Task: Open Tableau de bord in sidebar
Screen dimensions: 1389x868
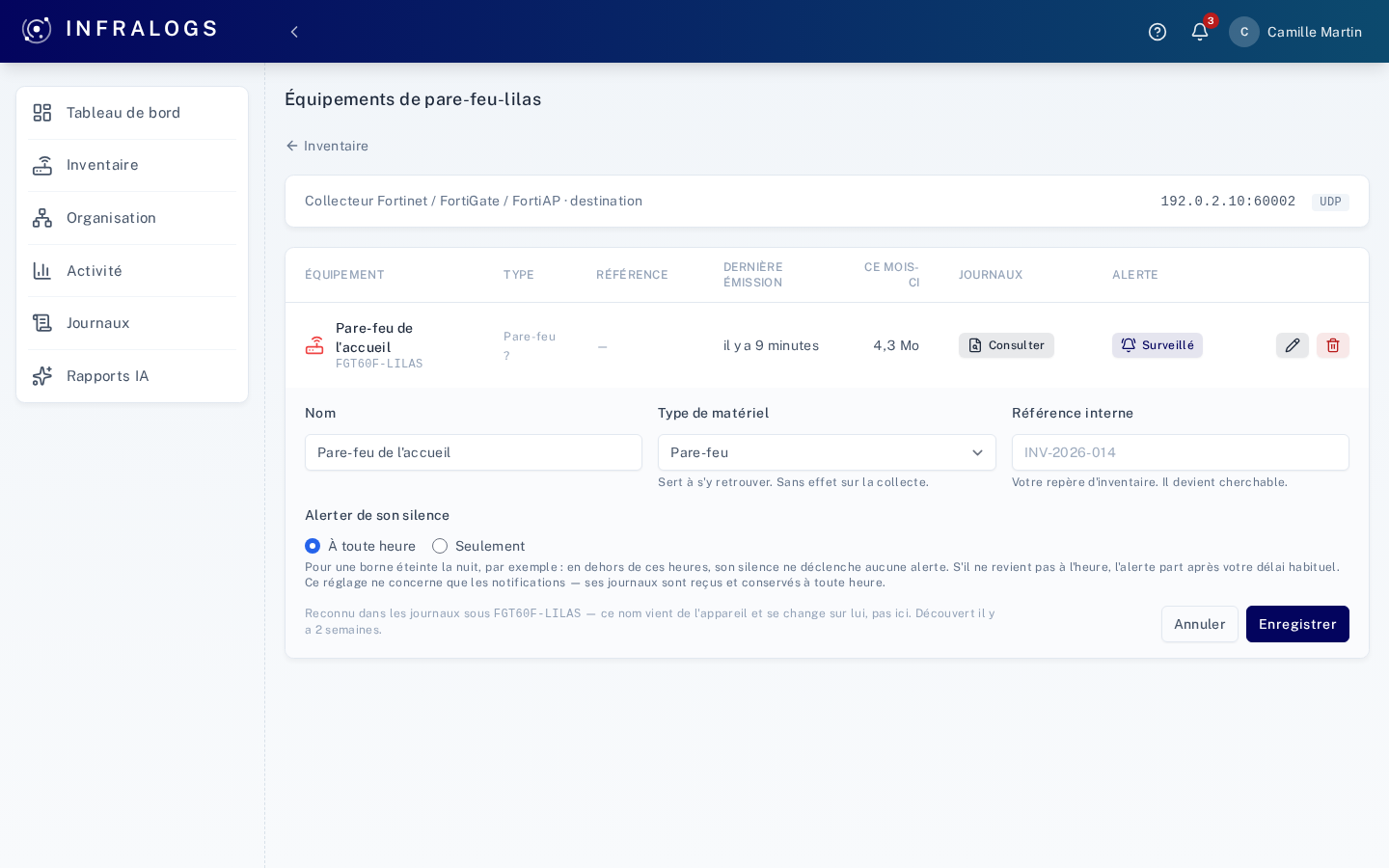Action: [x=132, y=113]
